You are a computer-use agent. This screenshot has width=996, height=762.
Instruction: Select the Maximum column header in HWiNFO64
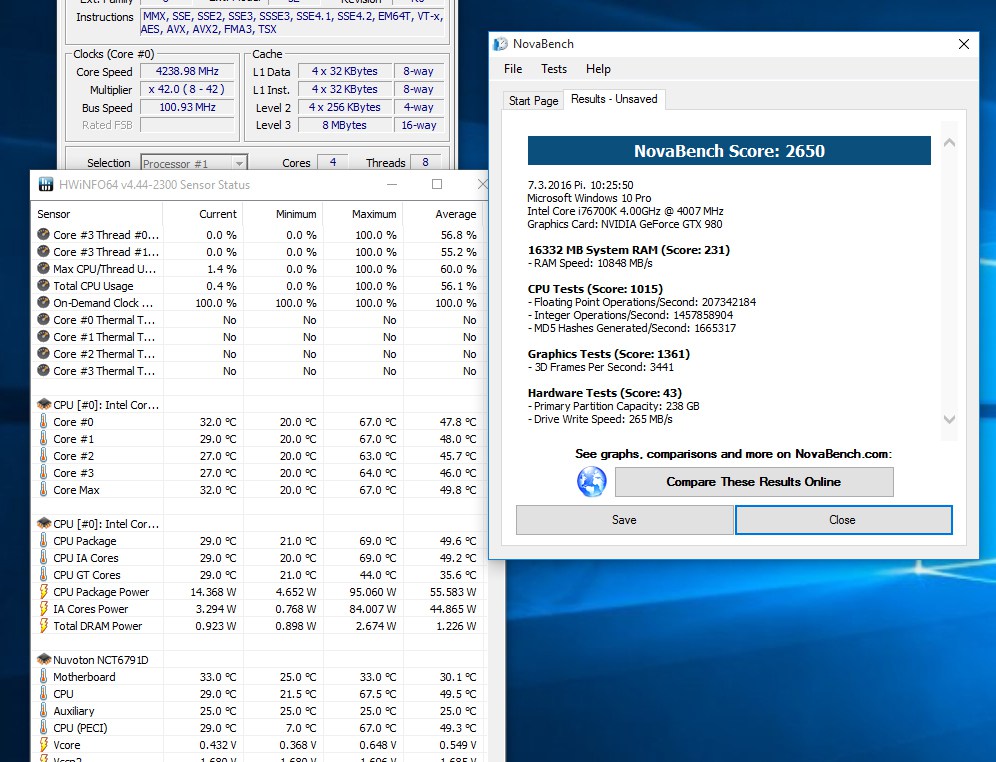click(374, 215)
